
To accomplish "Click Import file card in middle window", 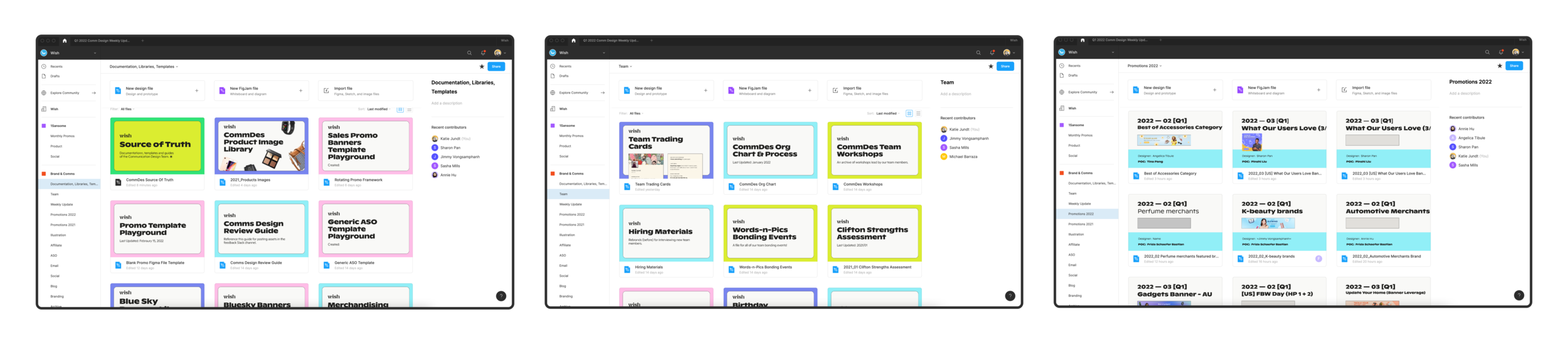I will 875,90.
